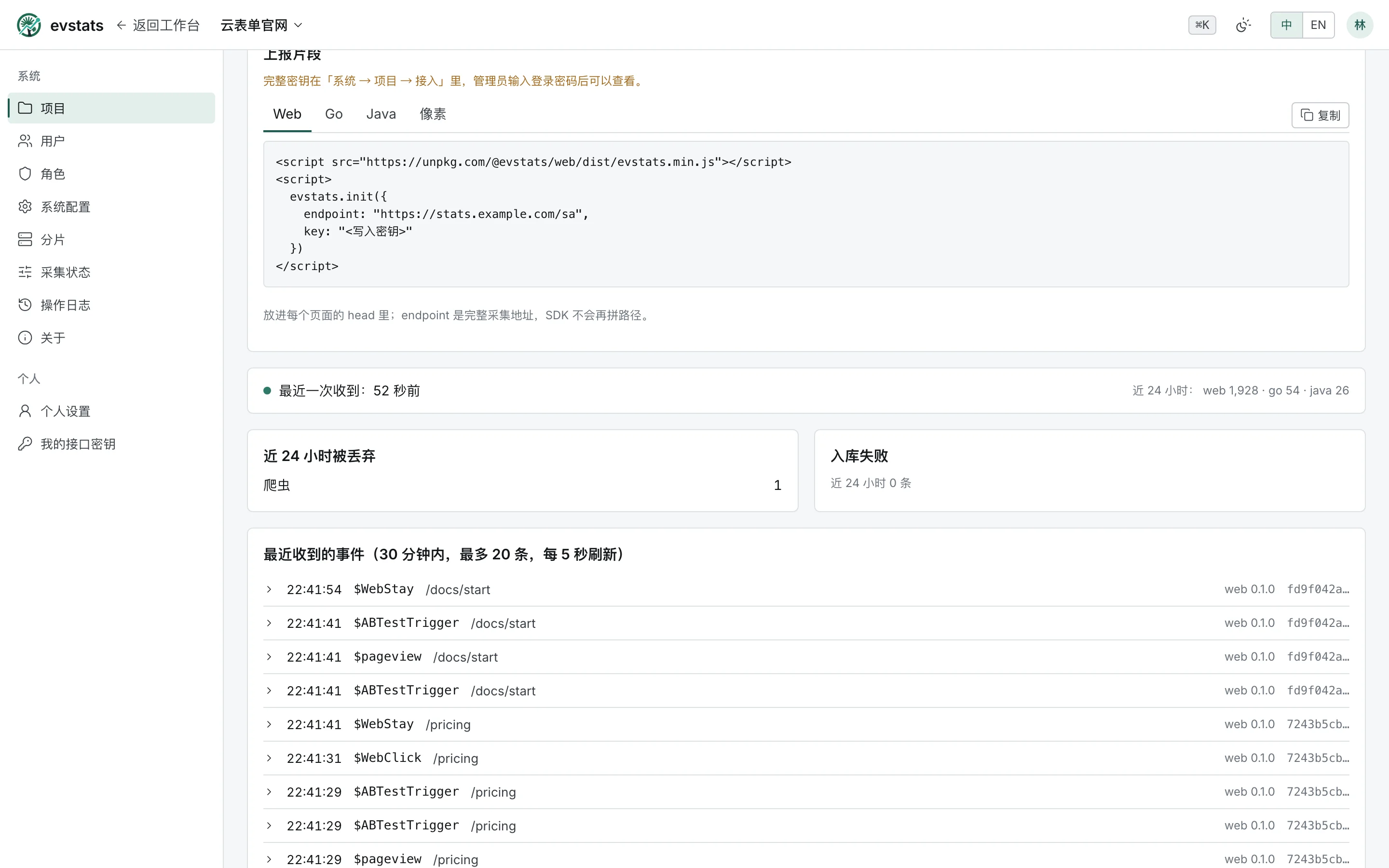Click 7243b5cb... on the $WebClick row

click(x=1317, y=758)
